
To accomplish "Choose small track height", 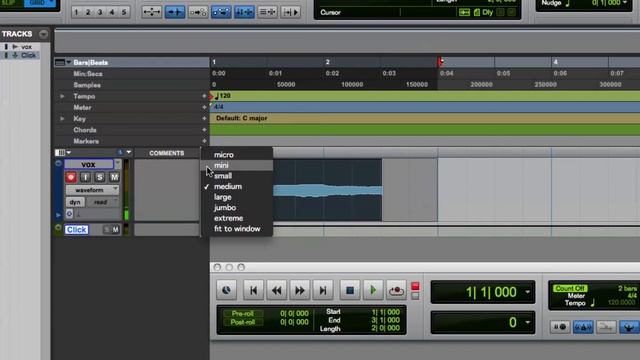I will pyautogui.click(x=237, y=176).
